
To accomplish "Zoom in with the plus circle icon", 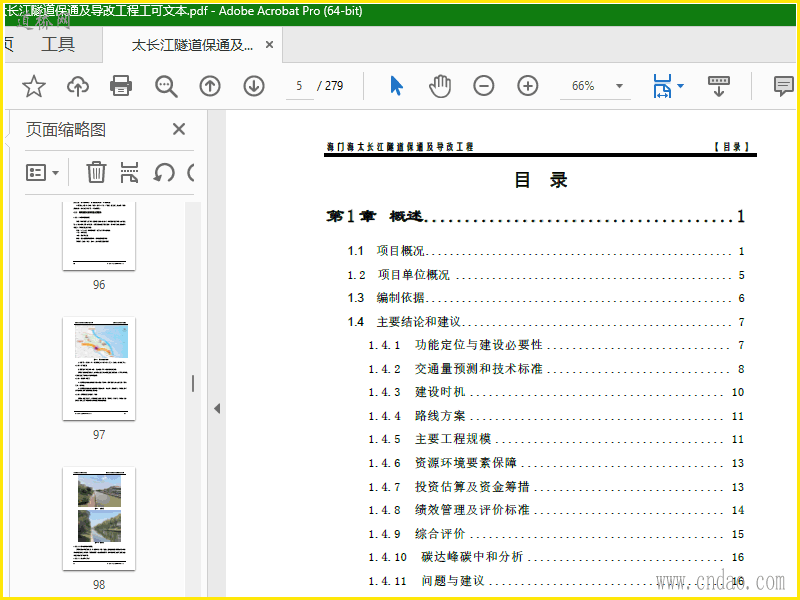I will tap(528, 86).
